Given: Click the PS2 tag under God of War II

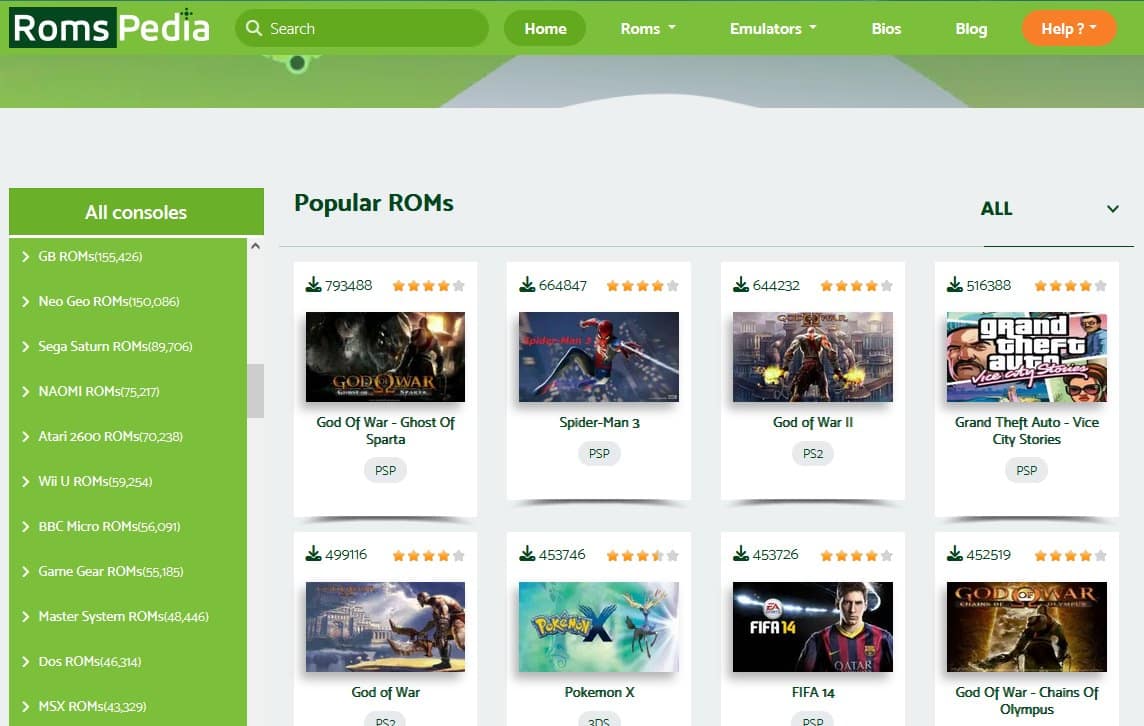Looking at the screenshot, I should (813, 454).
